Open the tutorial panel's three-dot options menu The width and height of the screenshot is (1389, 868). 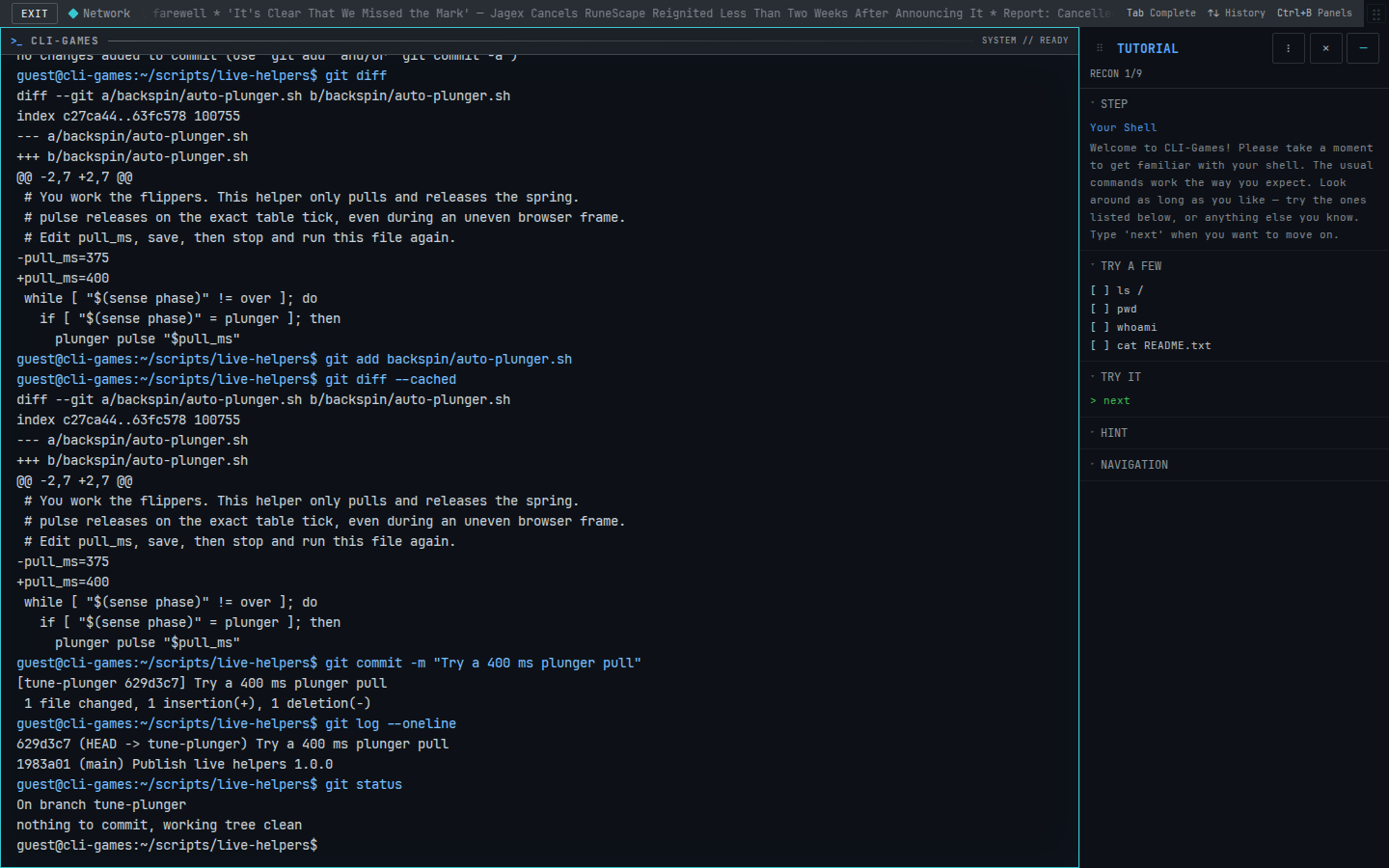pyautogui.click(x=1288, y=48)
